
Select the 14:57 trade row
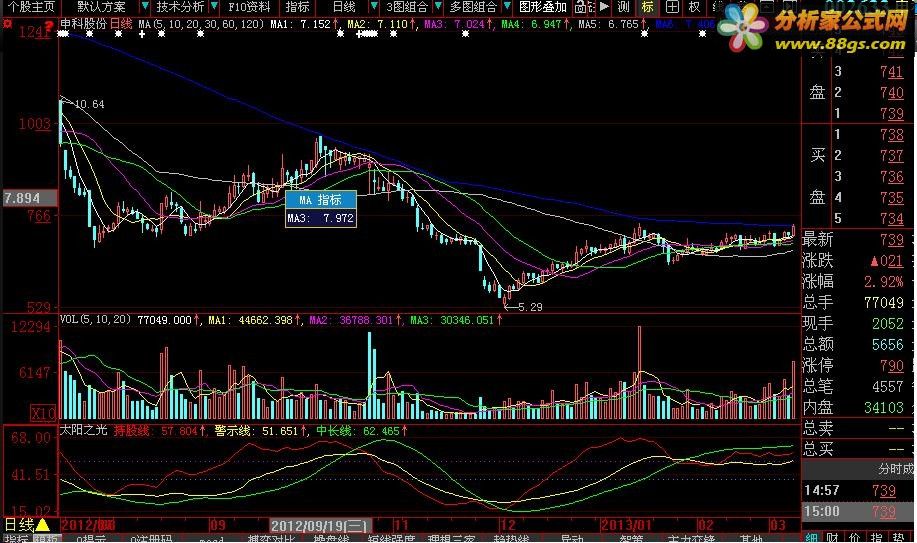tap(859, 490)
